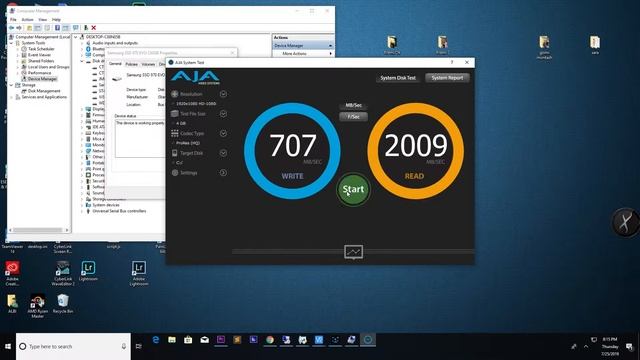Click the Up one level folder toolbar icon
640x360 pixels.
click(29, 28)
